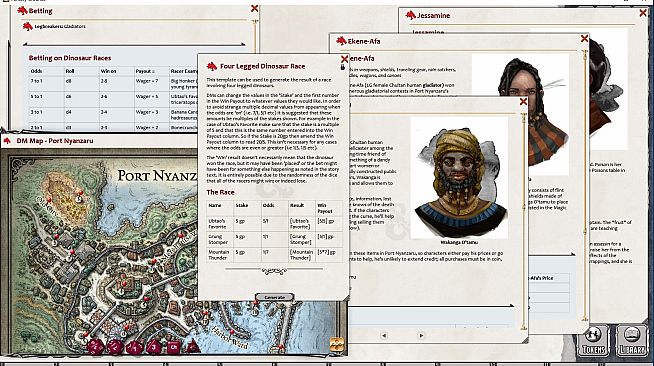Screen dimensions: 654x366
Task: Click the Ekene-Afa window scrollbar
Action: tap(585, 186)
